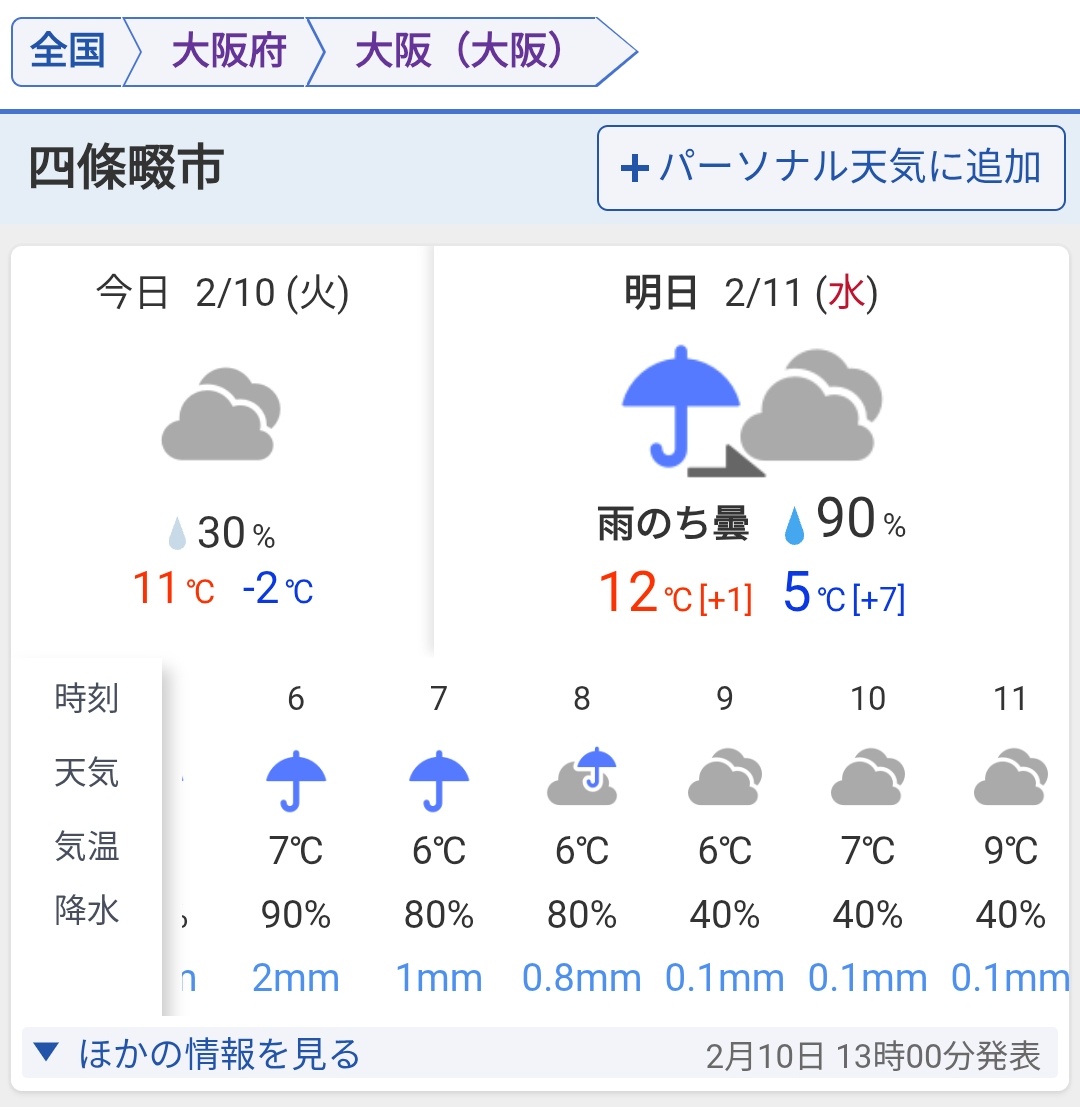Click the 8 o'clock cloud-with-umbrella icon
1080x1107 pixels.
click(582, 778)
